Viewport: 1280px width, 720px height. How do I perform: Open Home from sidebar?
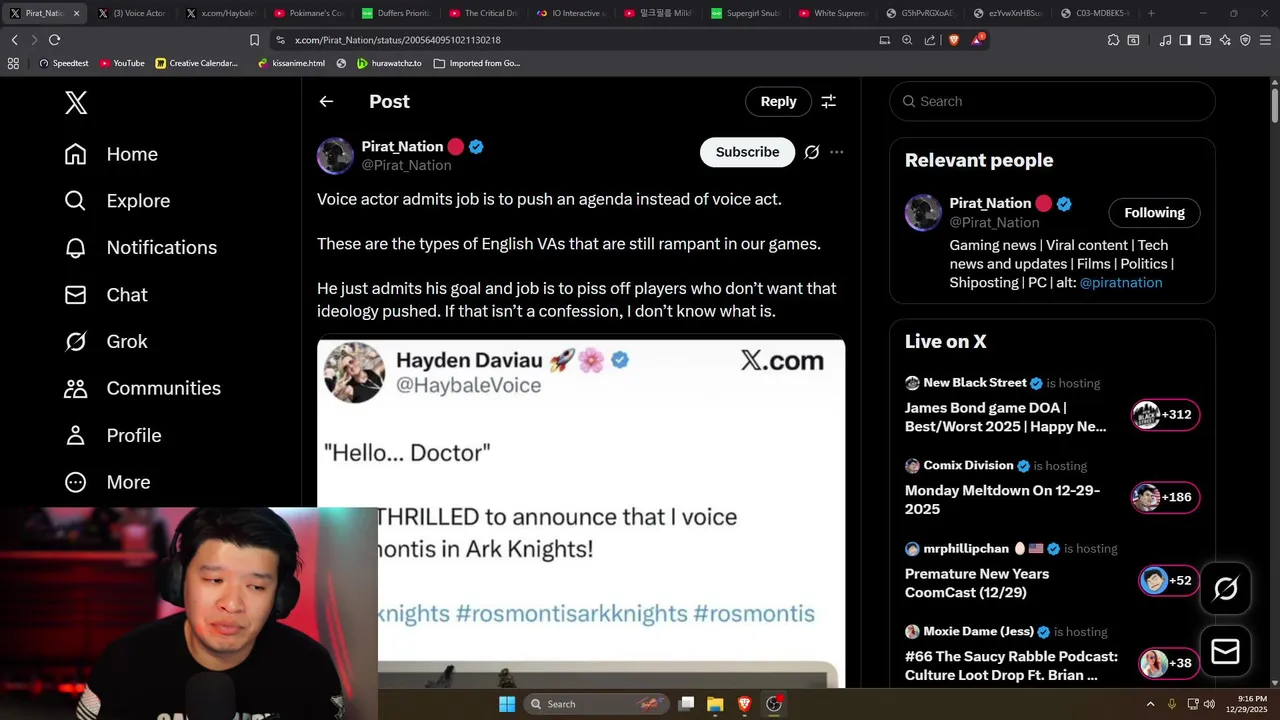111,154
